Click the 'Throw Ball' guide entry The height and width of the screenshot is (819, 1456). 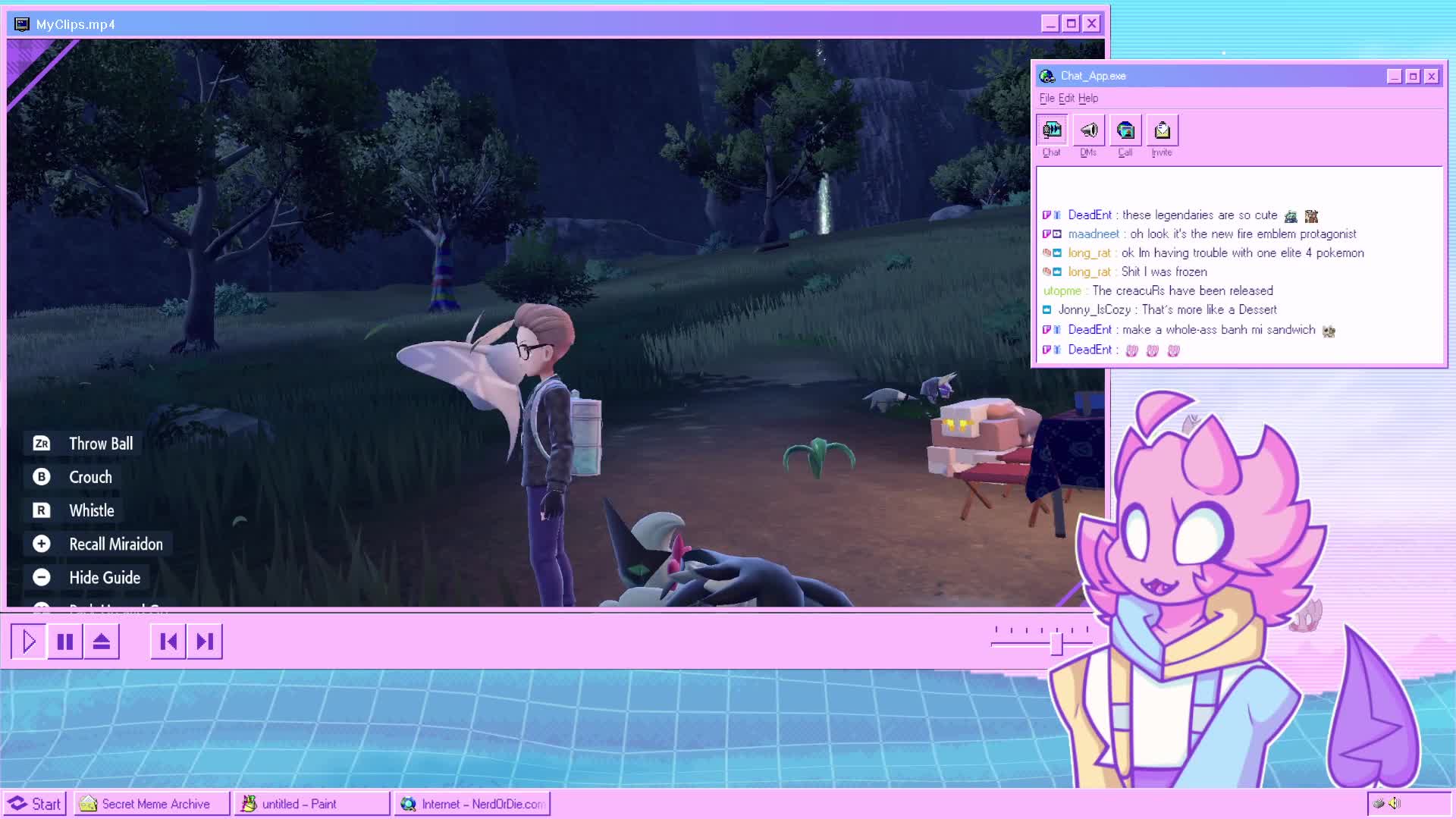coord(83,444)
